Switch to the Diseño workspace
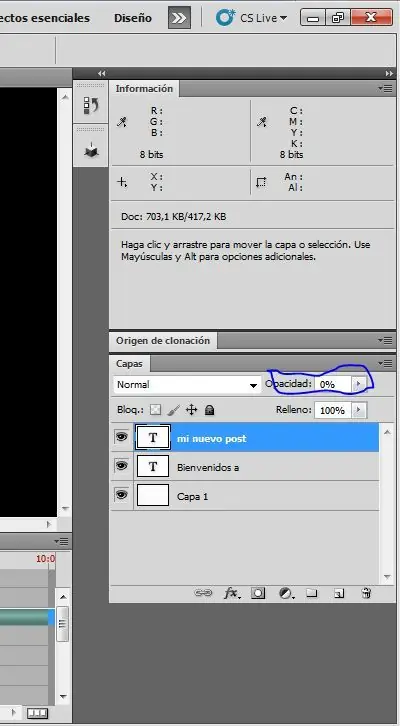Screen dimensions: 400x726 pos(133,18)
